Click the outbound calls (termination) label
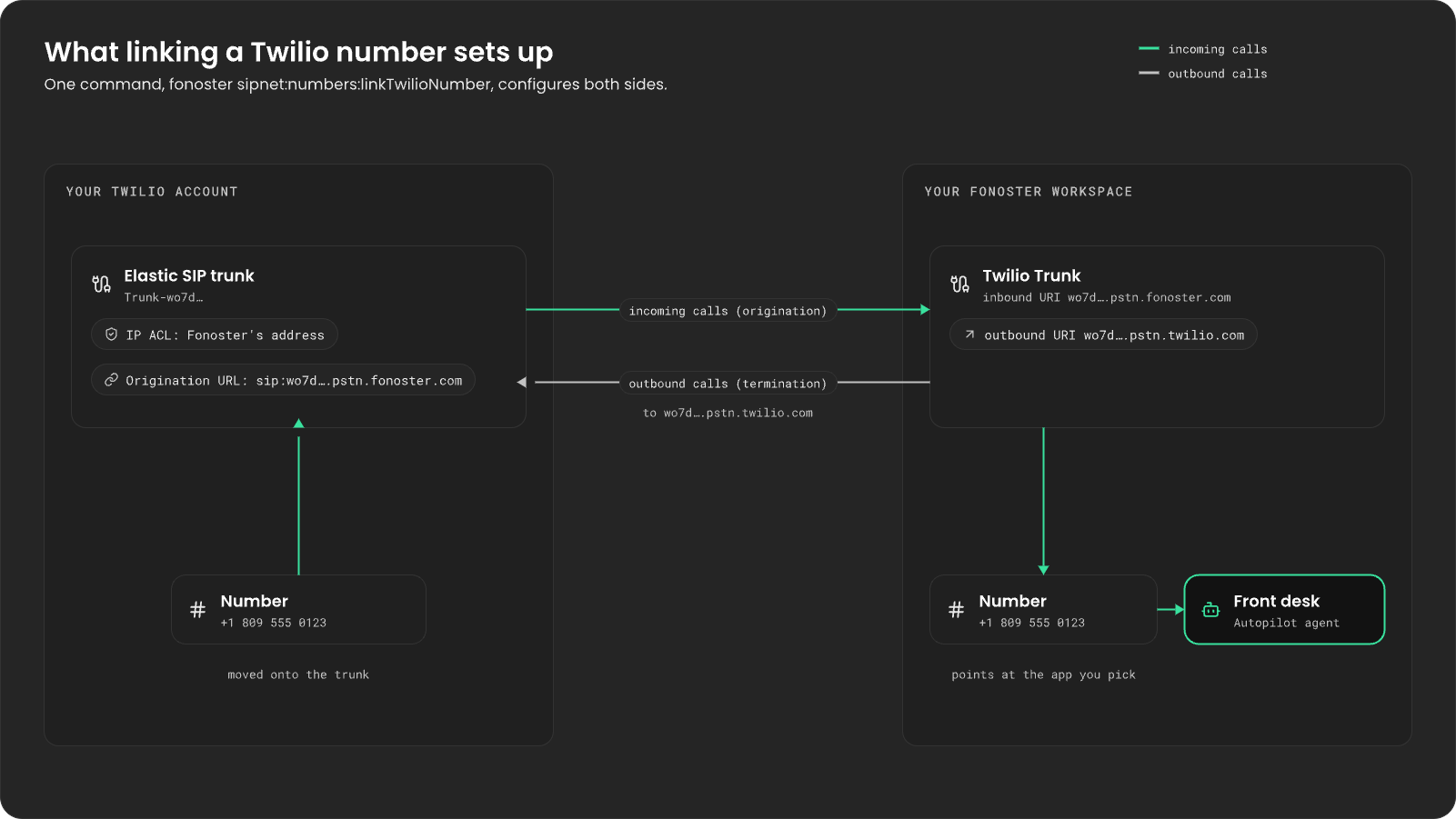 [728, 384]
